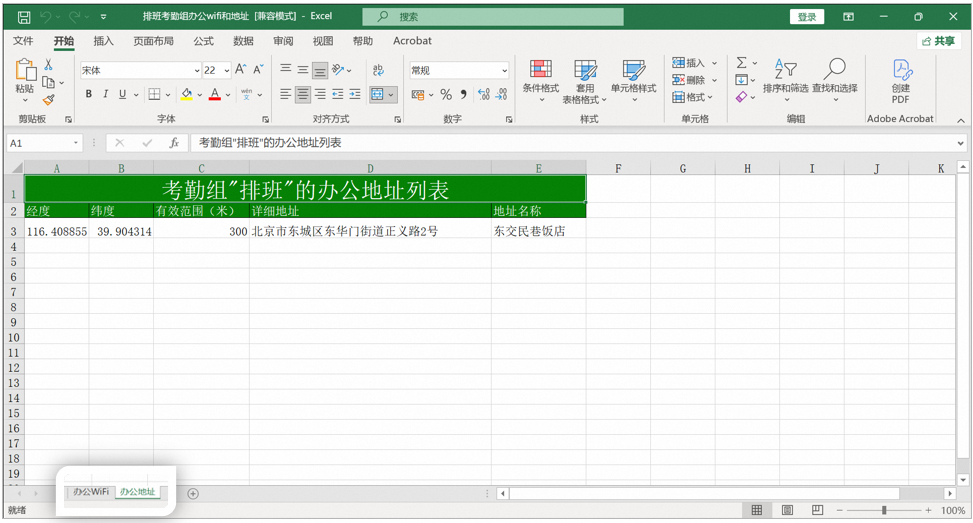
Task: Click the Cell Styles icon
Action: click(x=634, y=69)
